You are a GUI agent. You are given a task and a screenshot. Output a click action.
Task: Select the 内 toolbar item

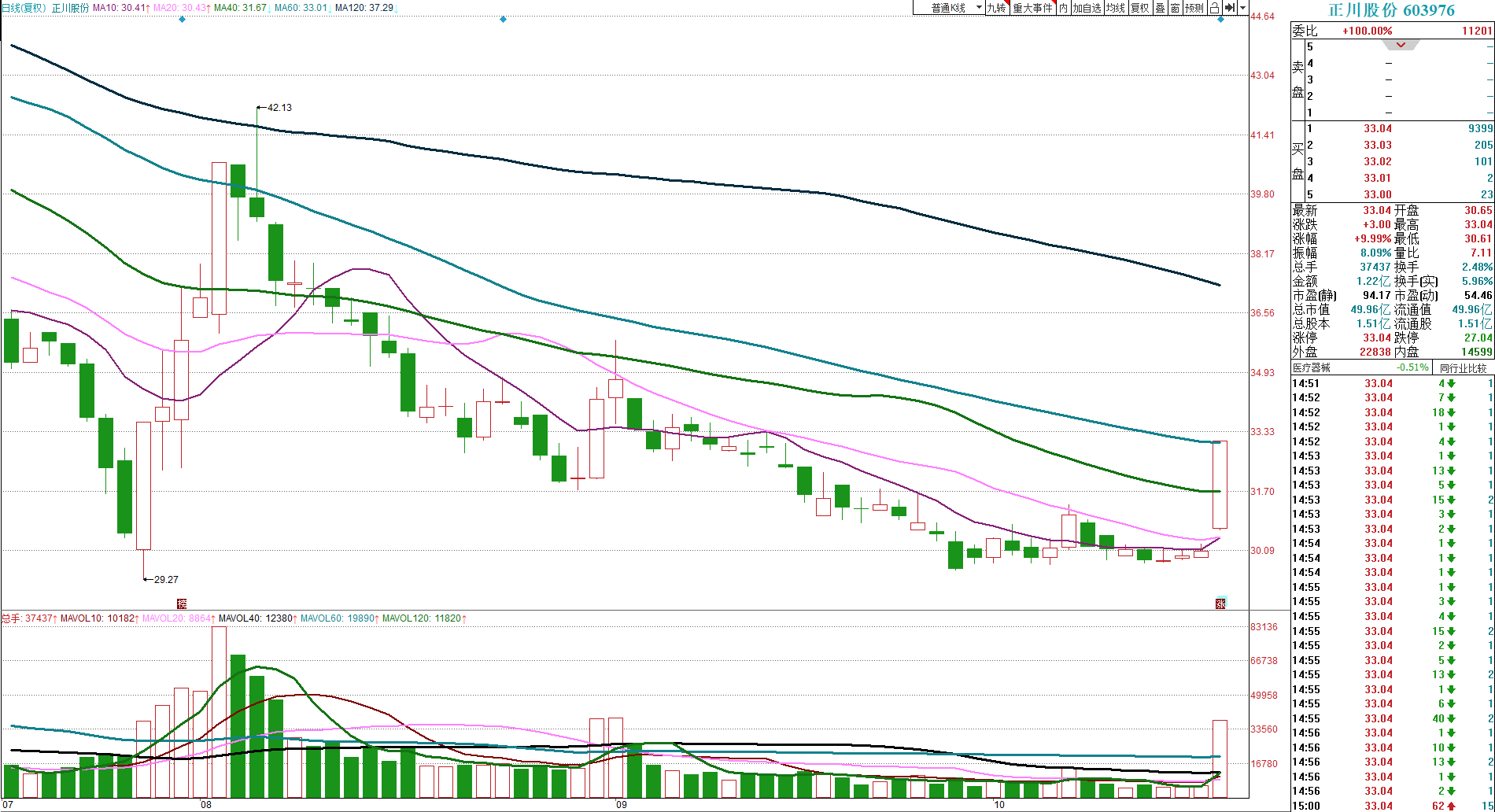1063,8
